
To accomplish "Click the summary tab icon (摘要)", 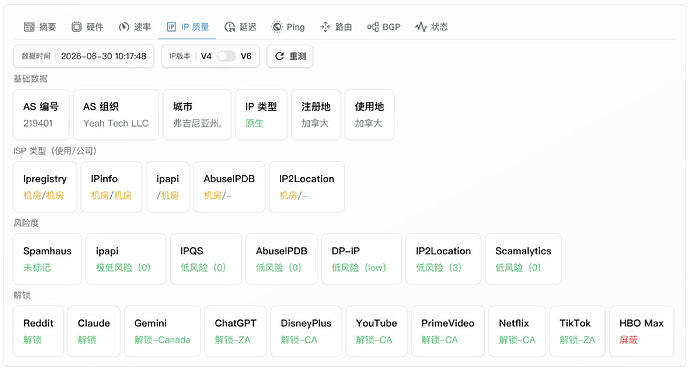I will point(29,27).
